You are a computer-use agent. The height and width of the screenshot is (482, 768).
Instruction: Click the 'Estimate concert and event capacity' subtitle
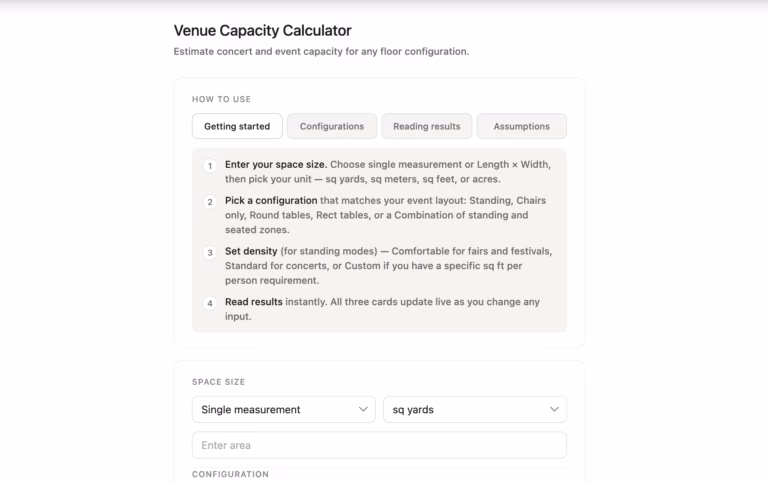click(x=321, y=52)
